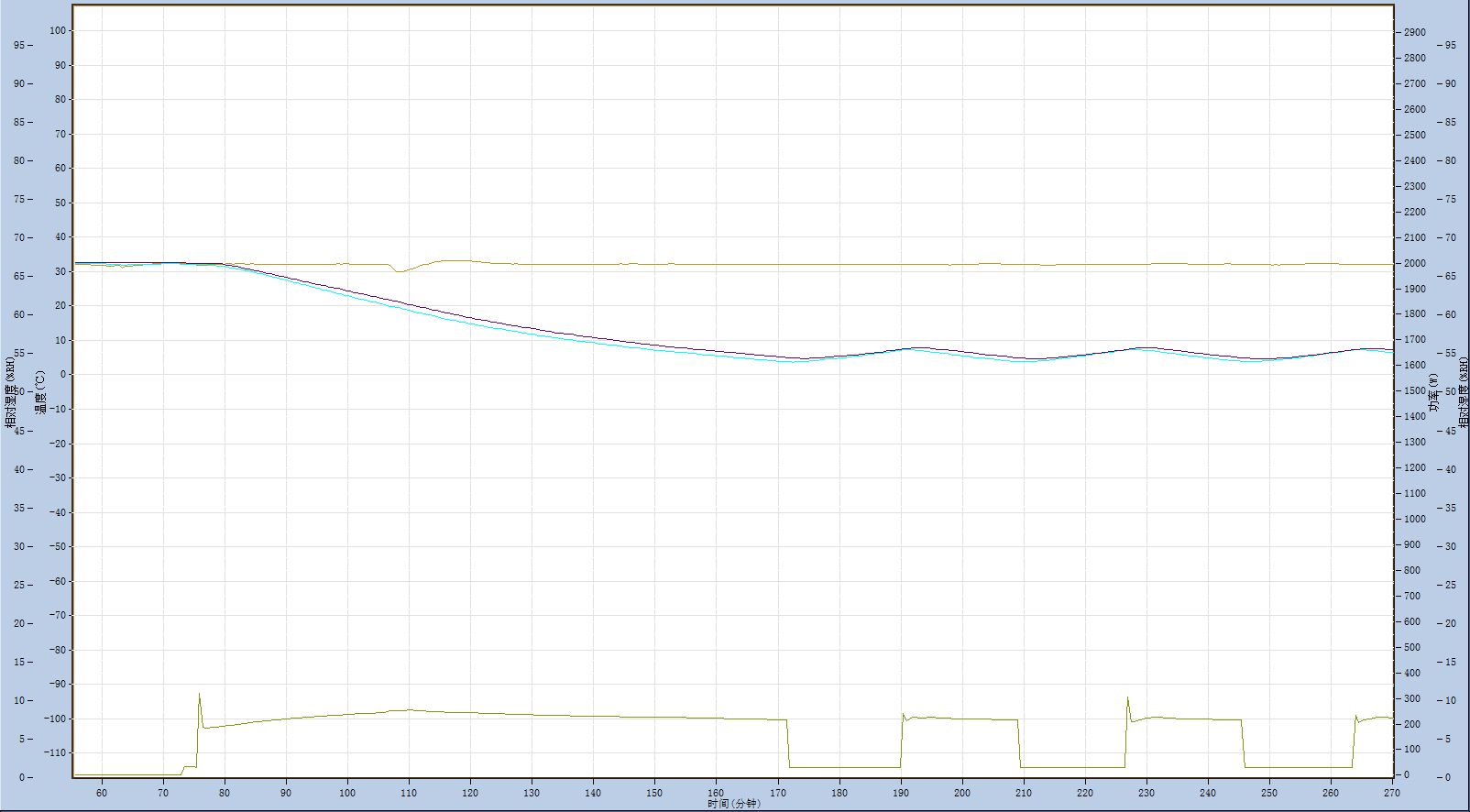Click the 50 label on the temperature axis

point(60,203)
